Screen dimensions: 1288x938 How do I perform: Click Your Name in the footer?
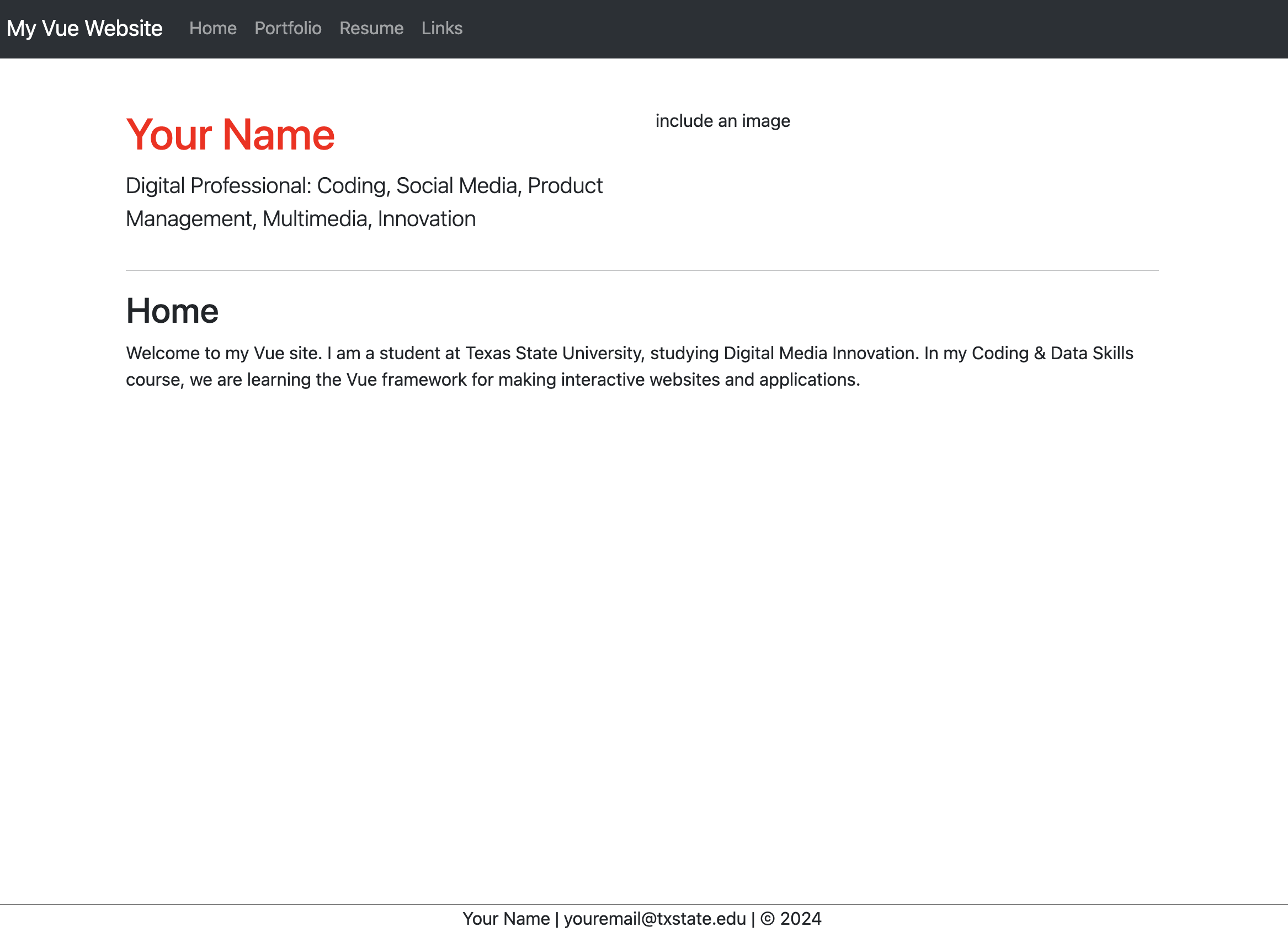tap(506, 919)
